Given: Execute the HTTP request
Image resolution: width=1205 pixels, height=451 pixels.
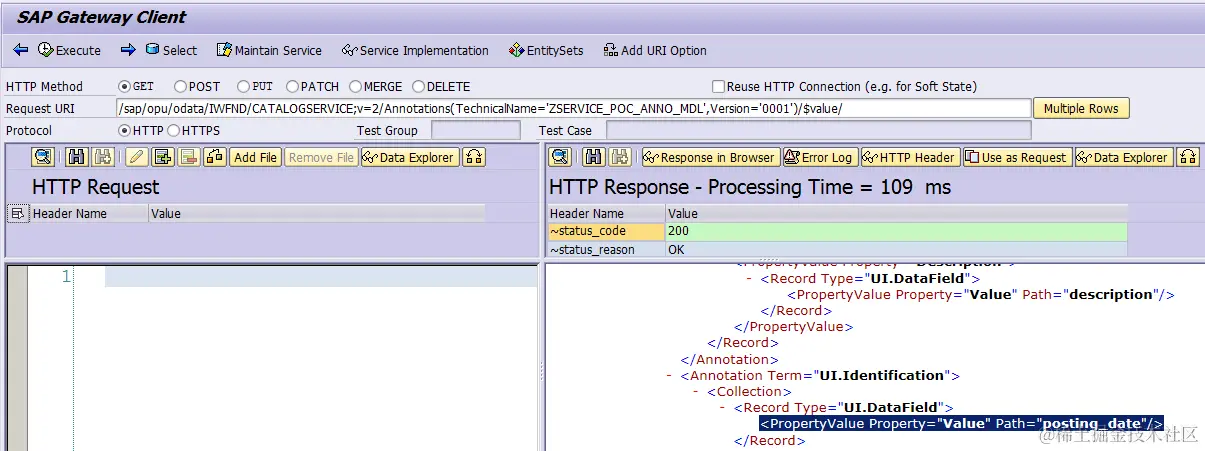Looking at the screenshot, I should (70, 50).
